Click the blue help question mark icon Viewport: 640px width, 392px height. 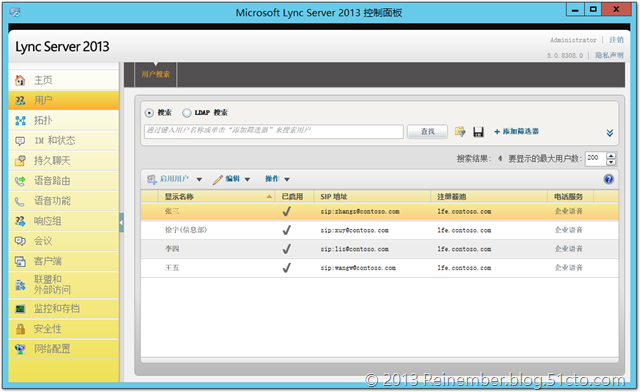609,179
